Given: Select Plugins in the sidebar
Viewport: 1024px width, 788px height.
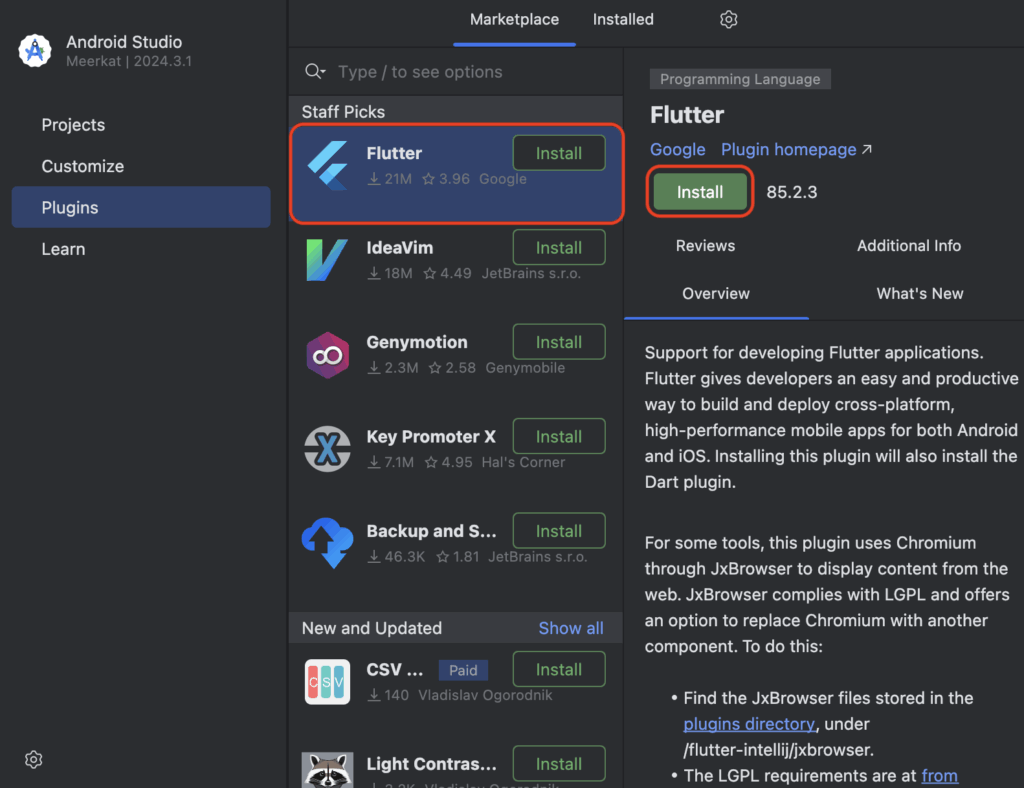Looking at the screenshot, I should point(141,207).
